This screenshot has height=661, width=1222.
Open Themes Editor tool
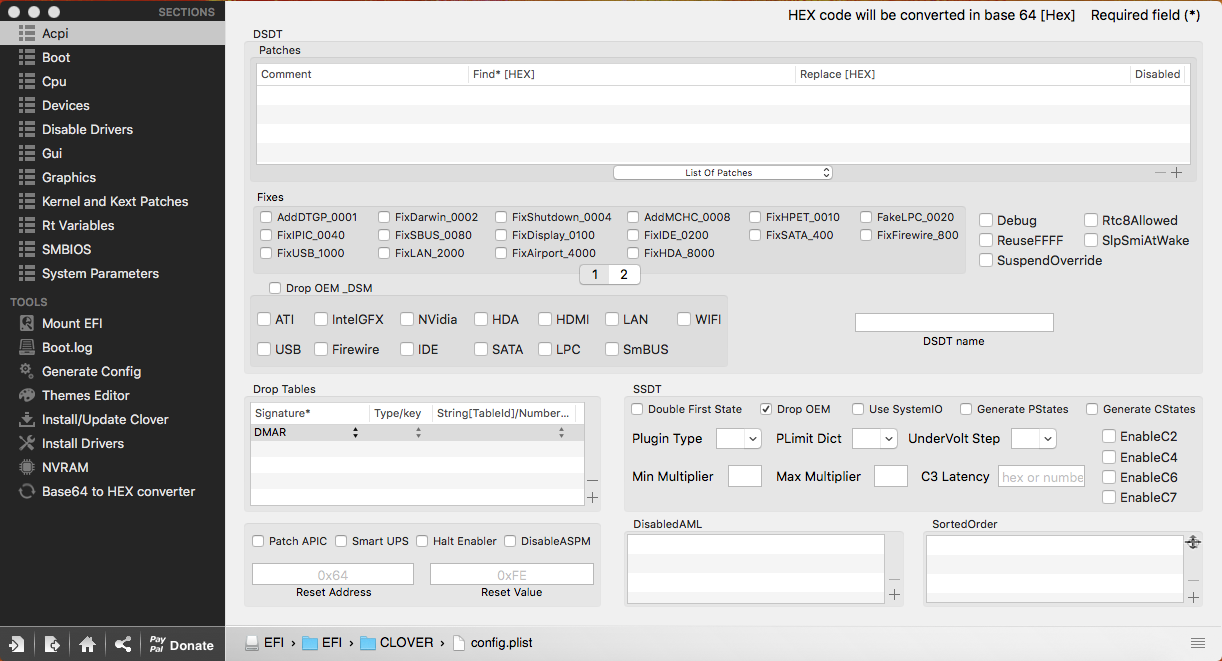click(85, 395)
